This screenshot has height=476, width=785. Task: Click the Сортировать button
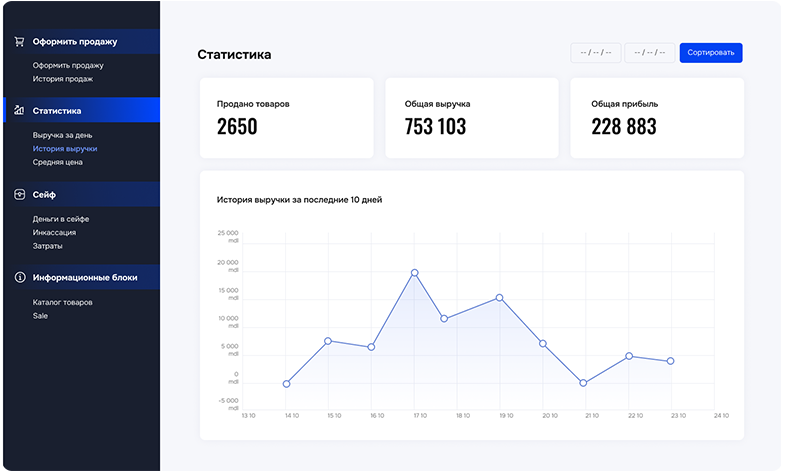click(710, 53)
